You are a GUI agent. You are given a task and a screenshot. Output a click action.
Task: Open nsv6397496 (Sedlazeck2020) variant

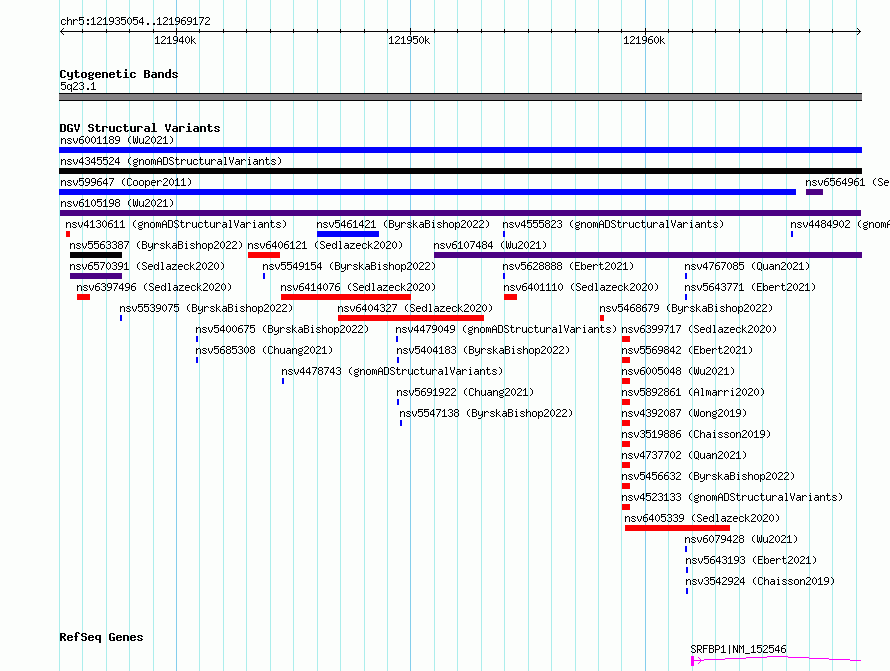pos(154,287)
